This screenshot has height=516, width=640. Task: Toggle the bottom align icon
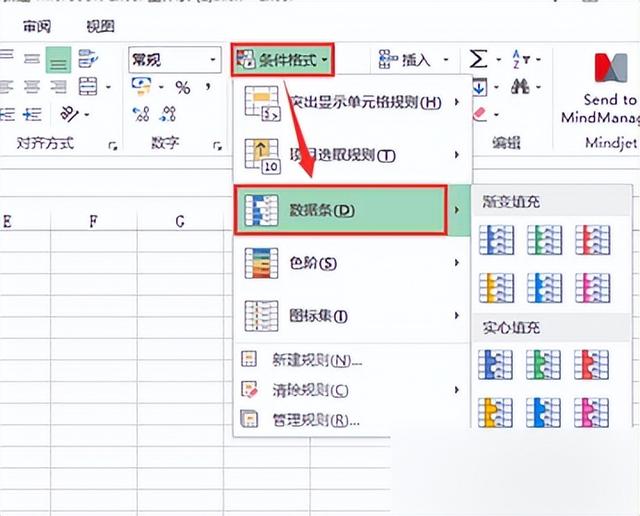[58, 60]
